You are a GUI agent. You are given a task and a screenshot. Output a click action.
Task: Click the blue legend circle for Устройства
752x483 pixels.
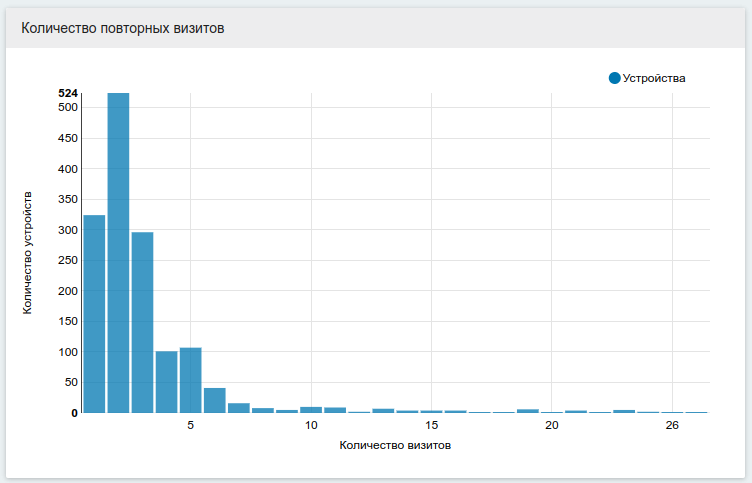click(614, 78)
